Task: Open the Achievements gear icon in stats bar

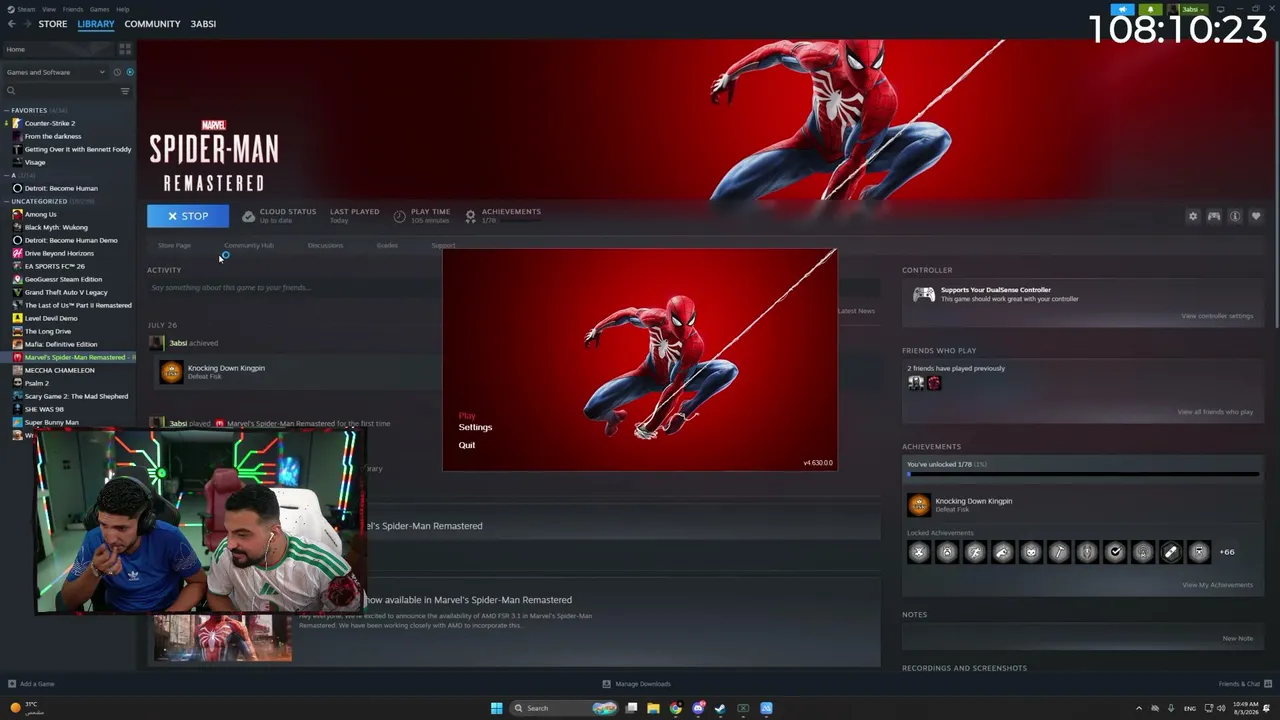Action: [470, 216]
